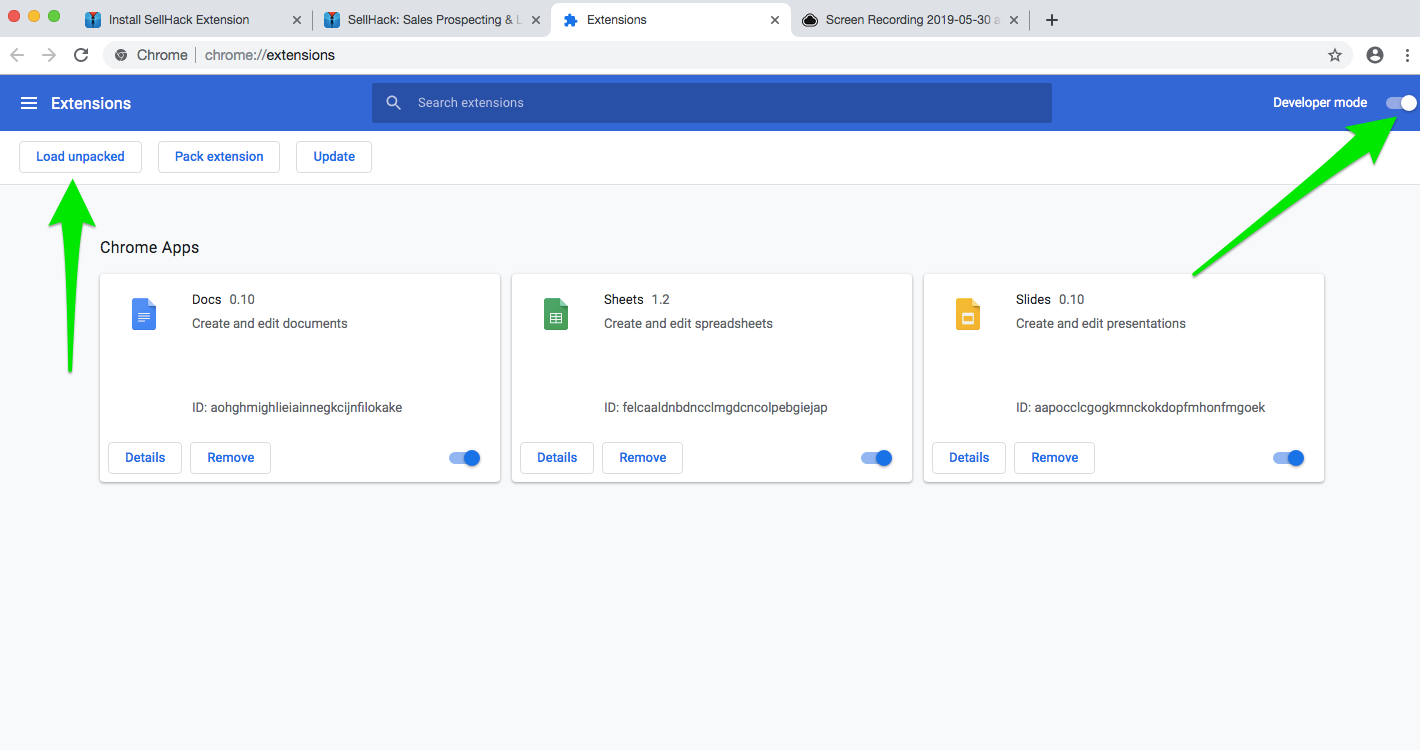Image resolution: width=1420 pixels, height=750 pixels.
Task: Disable the Sheets app toggle
Action: pos(877,458)
